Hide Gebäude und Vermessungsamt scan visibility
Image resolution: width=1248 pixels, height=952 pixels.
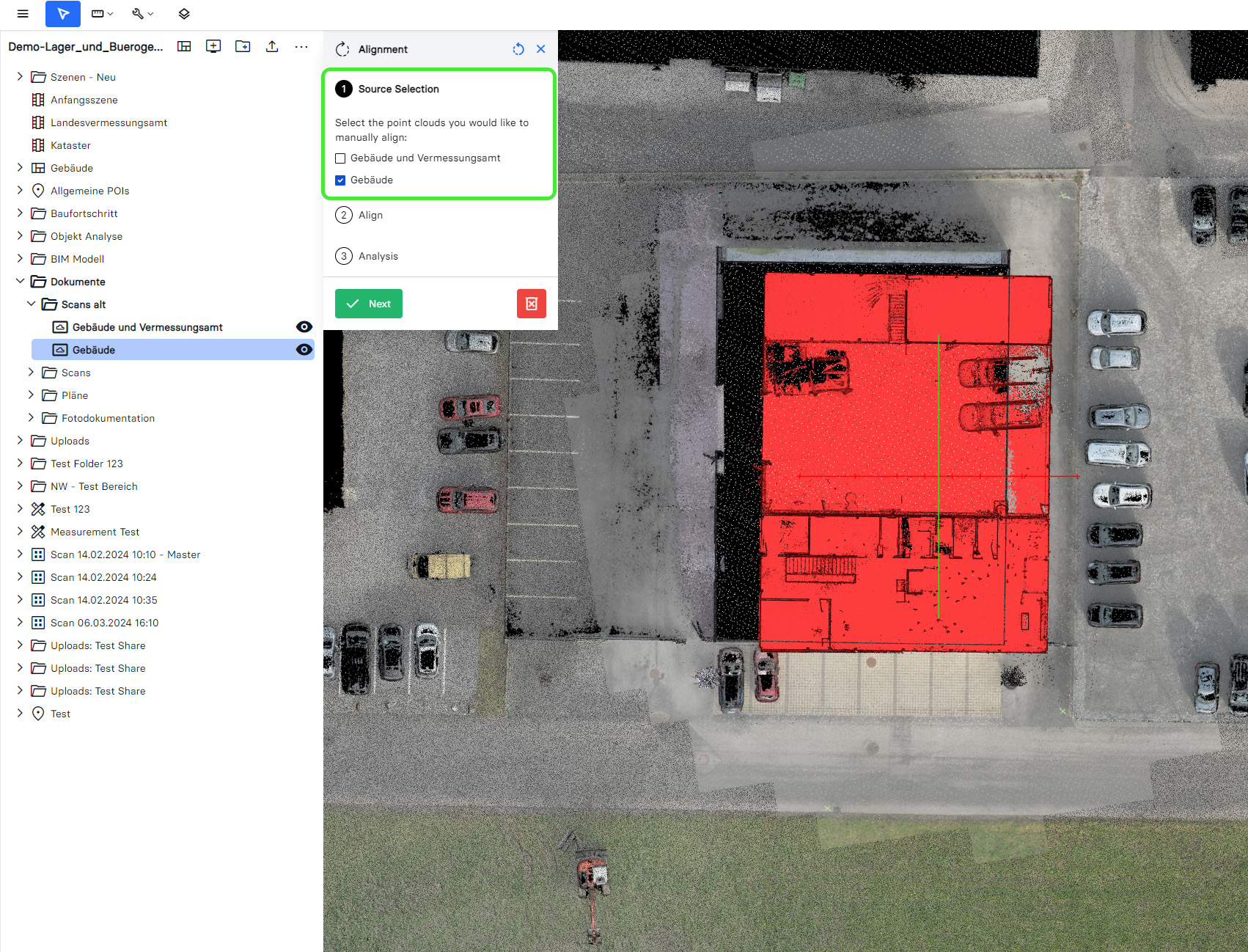pyautogui.click(x=304, y=327)
